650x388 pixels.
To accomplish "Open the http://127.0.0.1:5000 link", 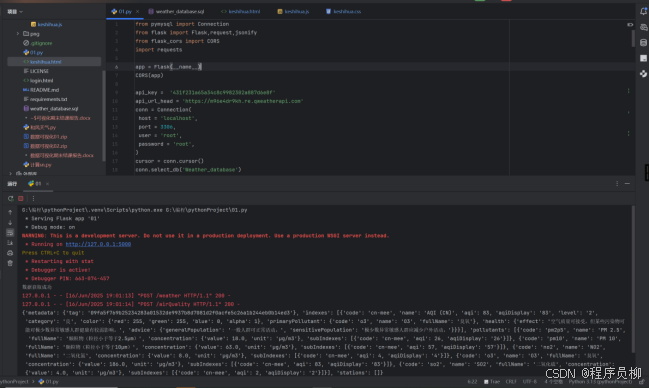I will [x=98, y=244].
